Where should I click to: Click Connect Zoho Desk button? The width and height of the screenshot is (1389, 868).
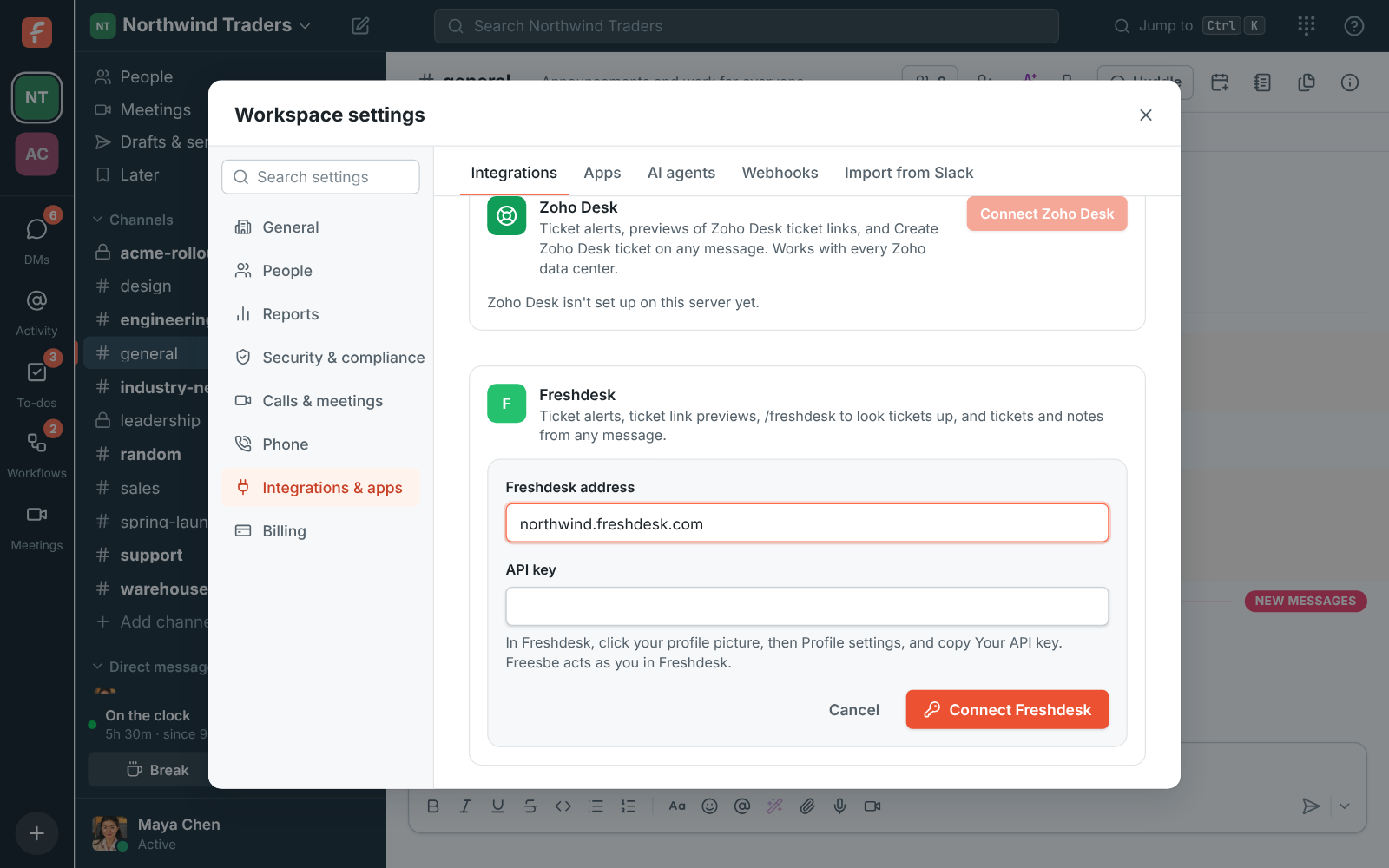1047,214
